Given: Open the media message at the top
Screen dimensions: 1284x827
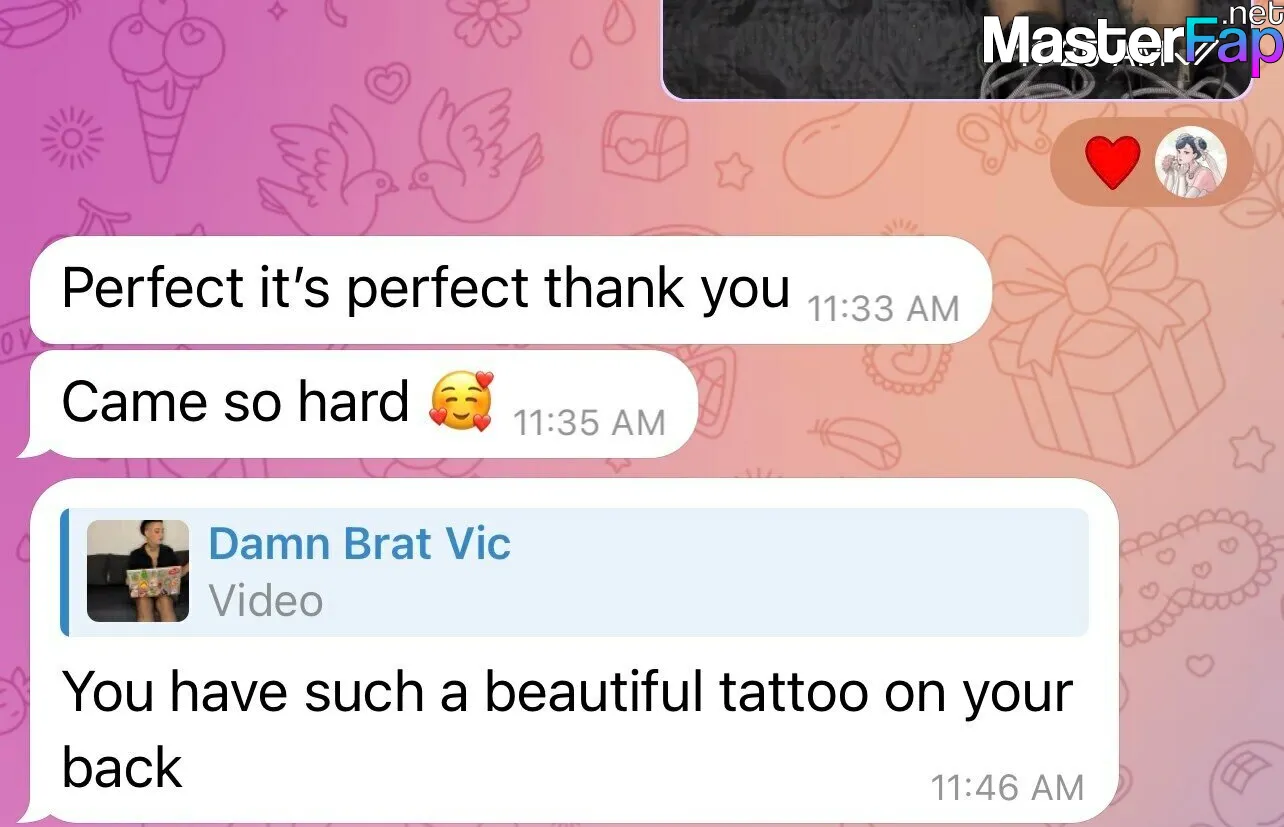Looking at the screenshot, I should click(958, 48).
